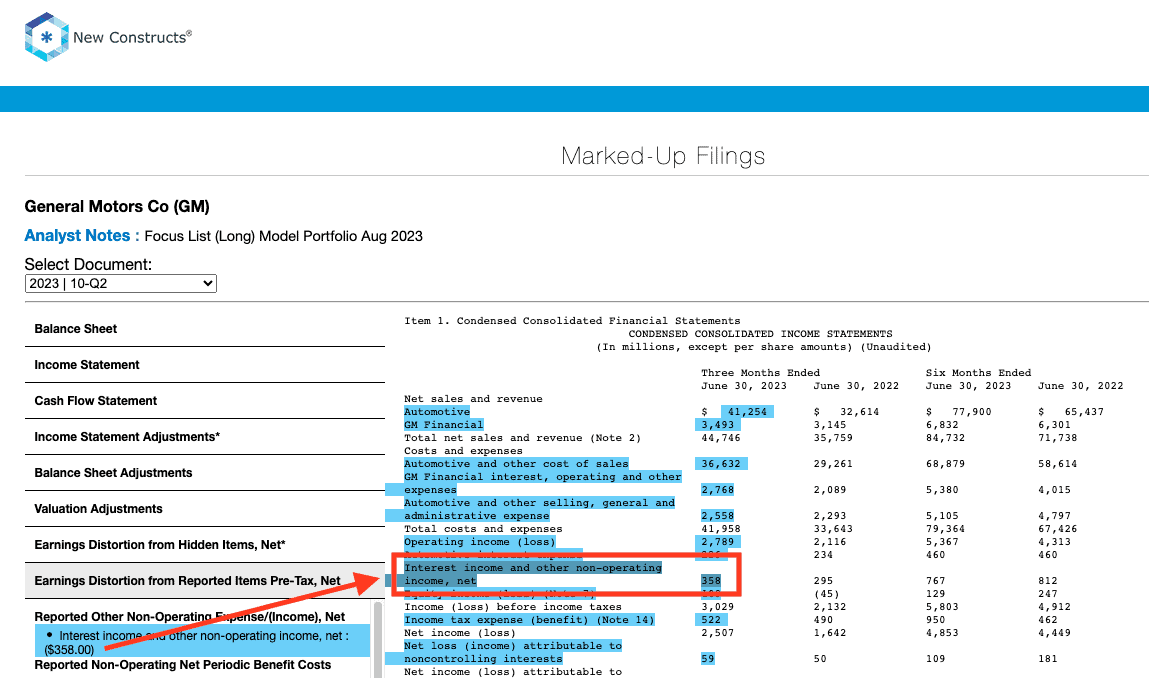Click the Marked-Up Filings heading
Image resolution: width=1149 pixels, height=678 pixels.
663,155
